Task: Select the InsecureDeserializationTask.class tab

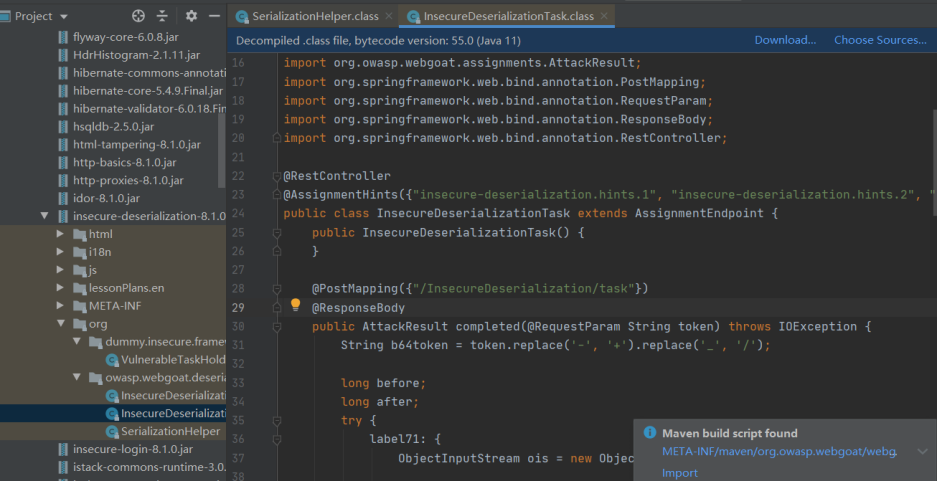Action: click(507, 17)
